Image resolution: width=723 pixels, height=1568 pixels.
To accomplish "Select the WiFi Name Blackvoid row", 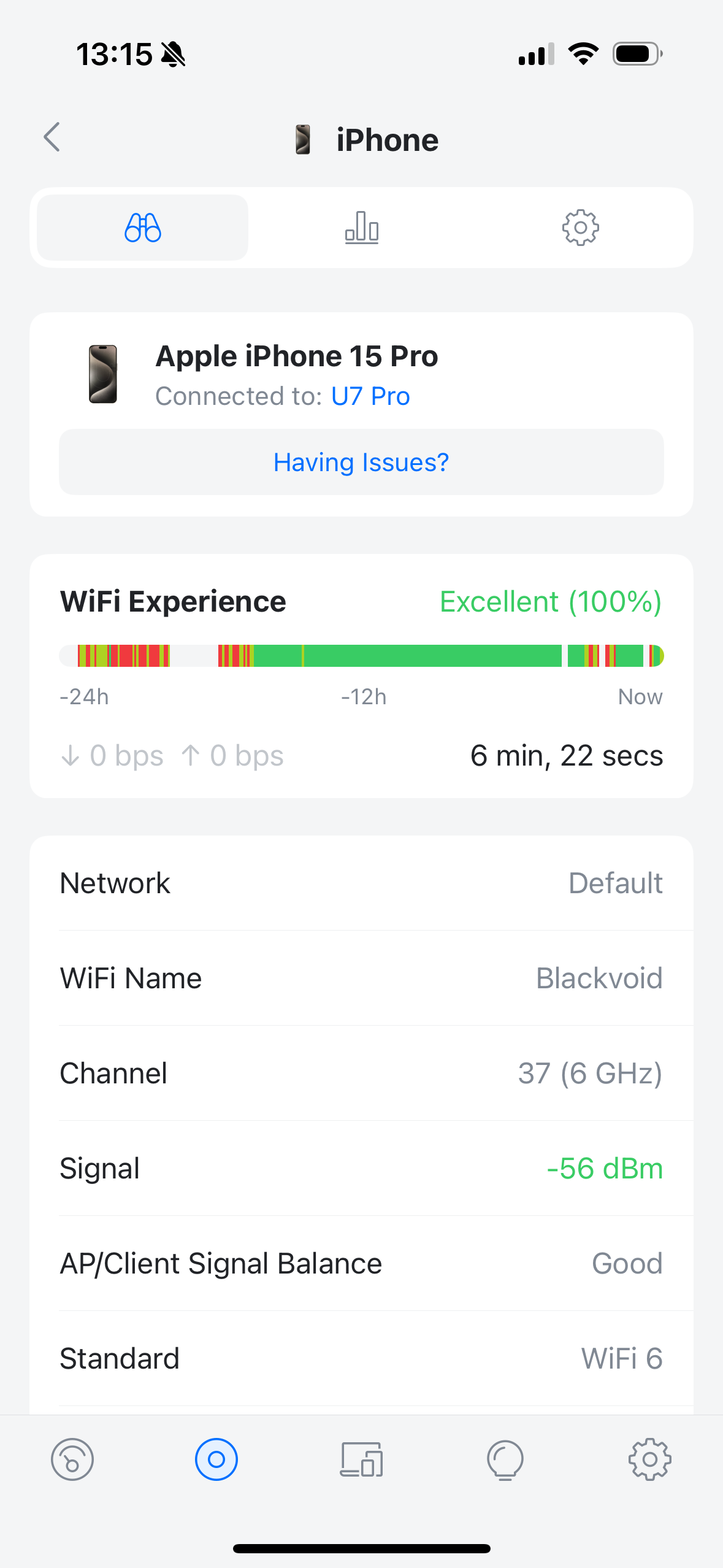I will [362, 978].
